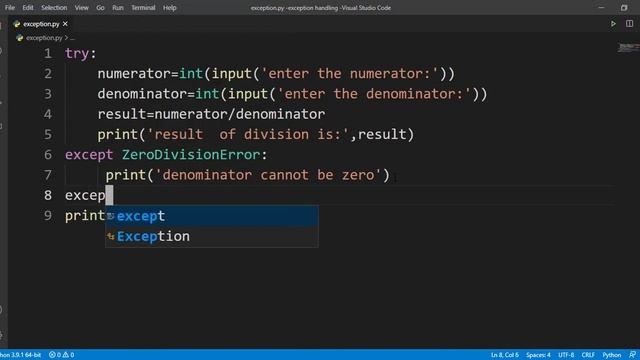
Task: Click line number 1 in gutter
Action: tap(48, 53)
